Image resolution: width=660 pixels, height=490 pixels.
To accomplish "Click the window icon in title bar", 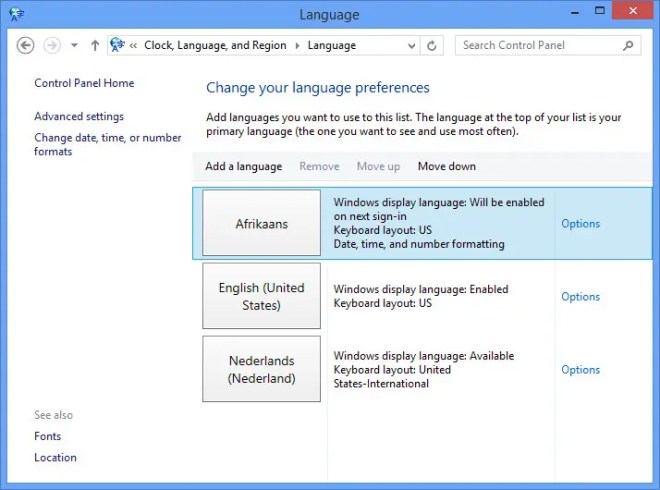I will click(17, 14).
